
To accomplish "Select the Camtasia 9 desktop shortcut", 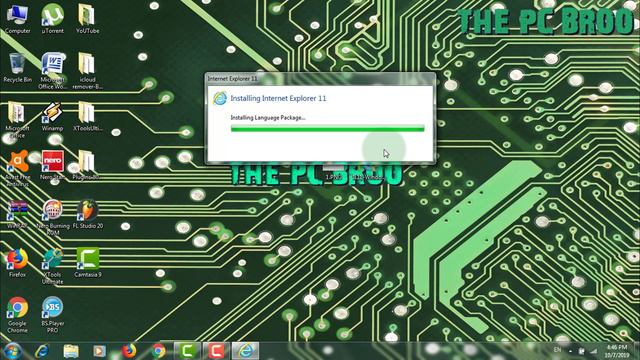I will [x=87, y=263].
